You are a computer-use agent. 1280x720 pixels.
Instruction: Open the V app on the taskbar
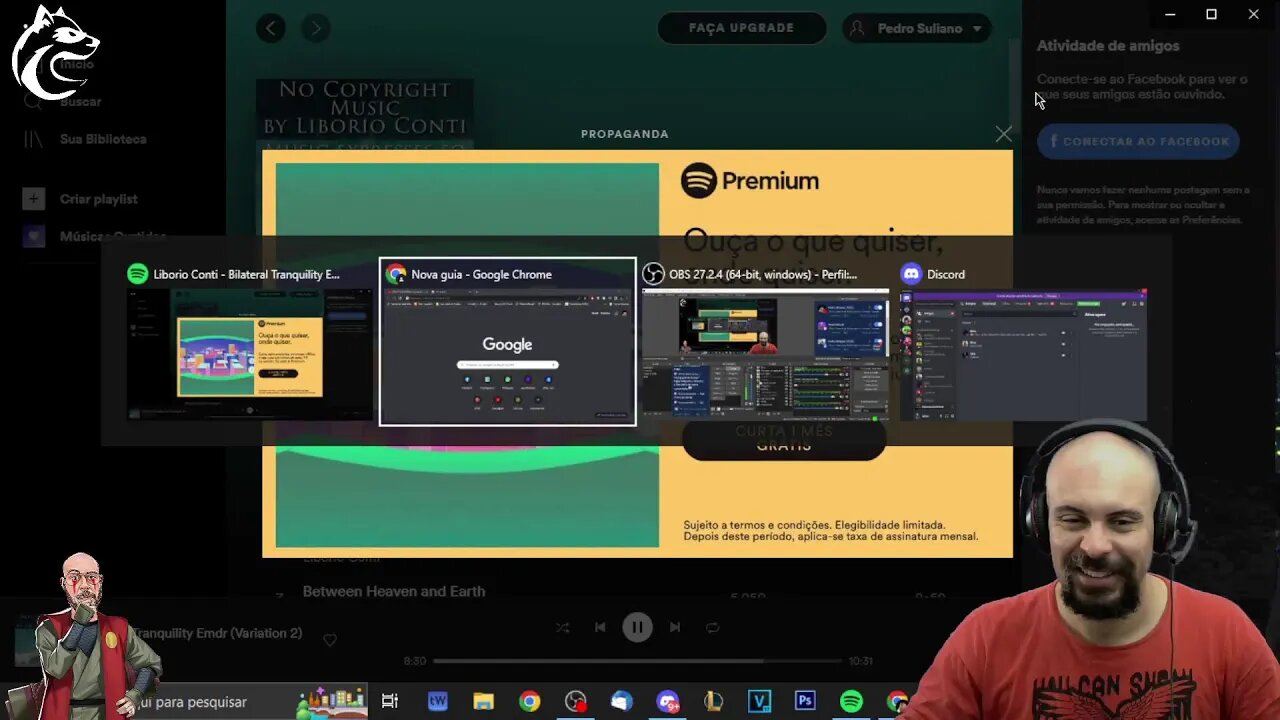(759, 702)
